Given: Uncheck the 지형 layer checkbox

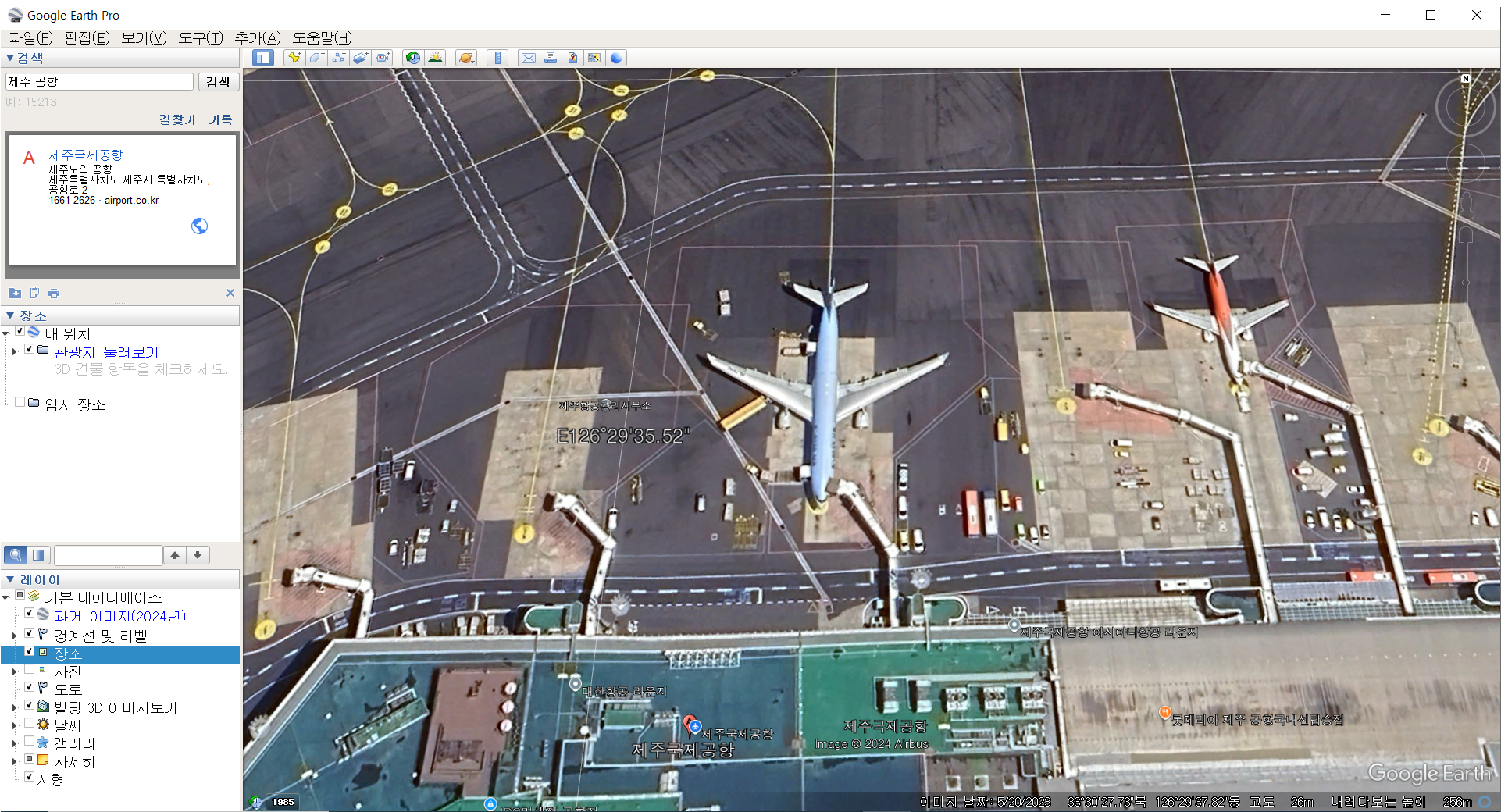Looking at the screenshot, I should (30, 777).
